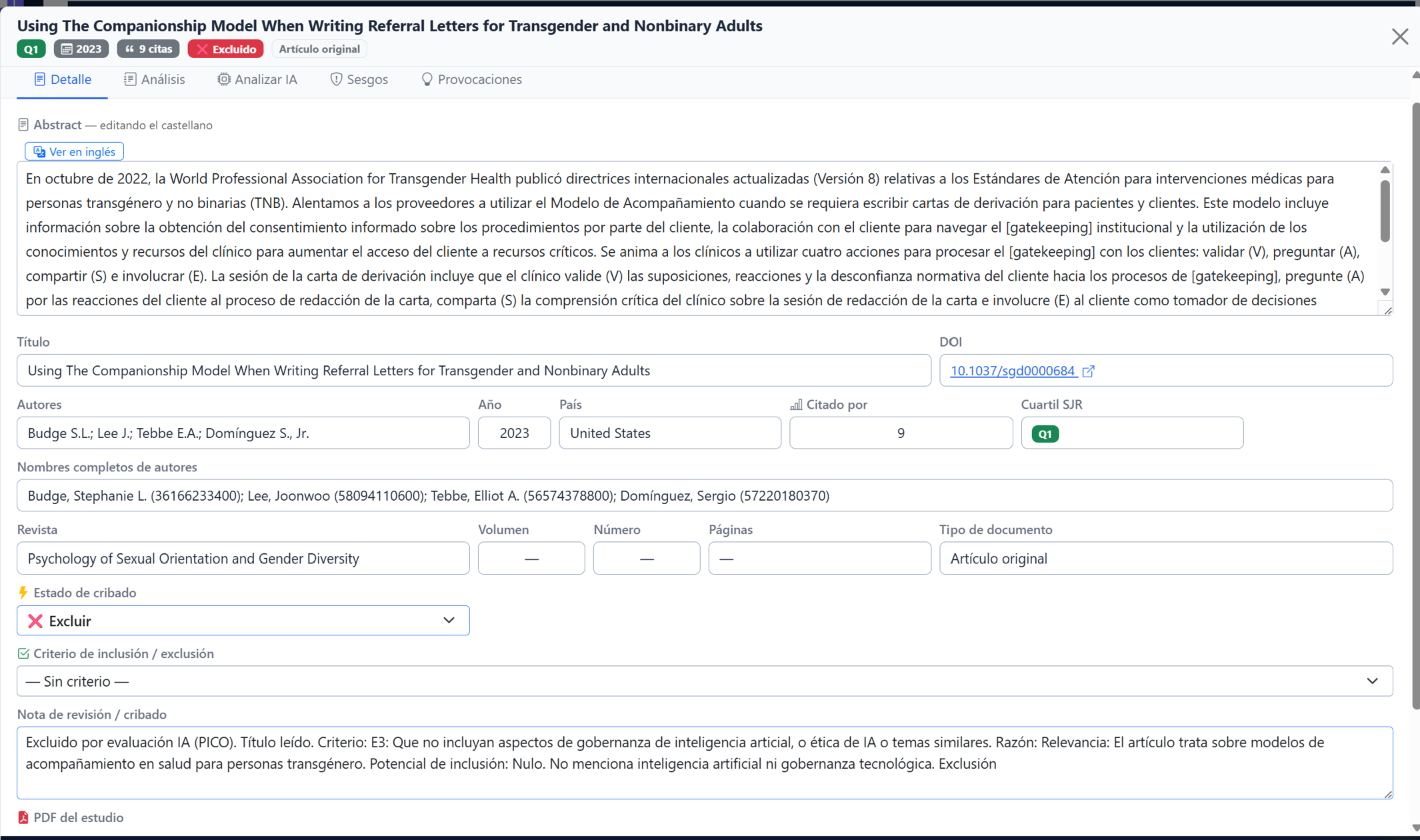The image size is (1420, 840).
Task: Open the Análisis tab
Action: [x=154, y=79]
